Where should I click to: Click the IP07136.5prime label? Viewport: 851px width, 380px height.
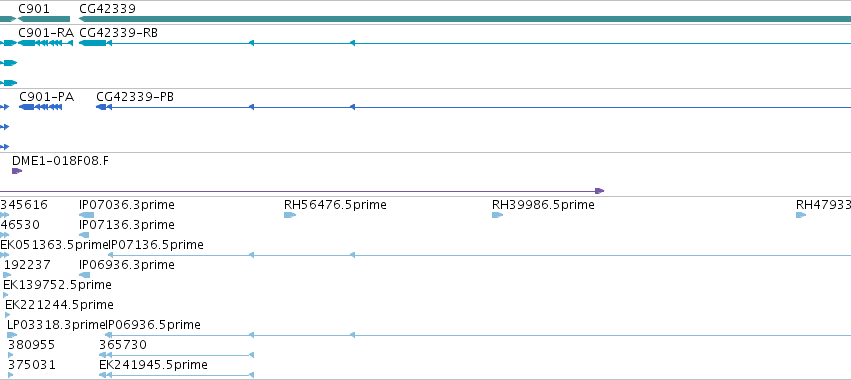pyautogui.click(x=155, y=245)
